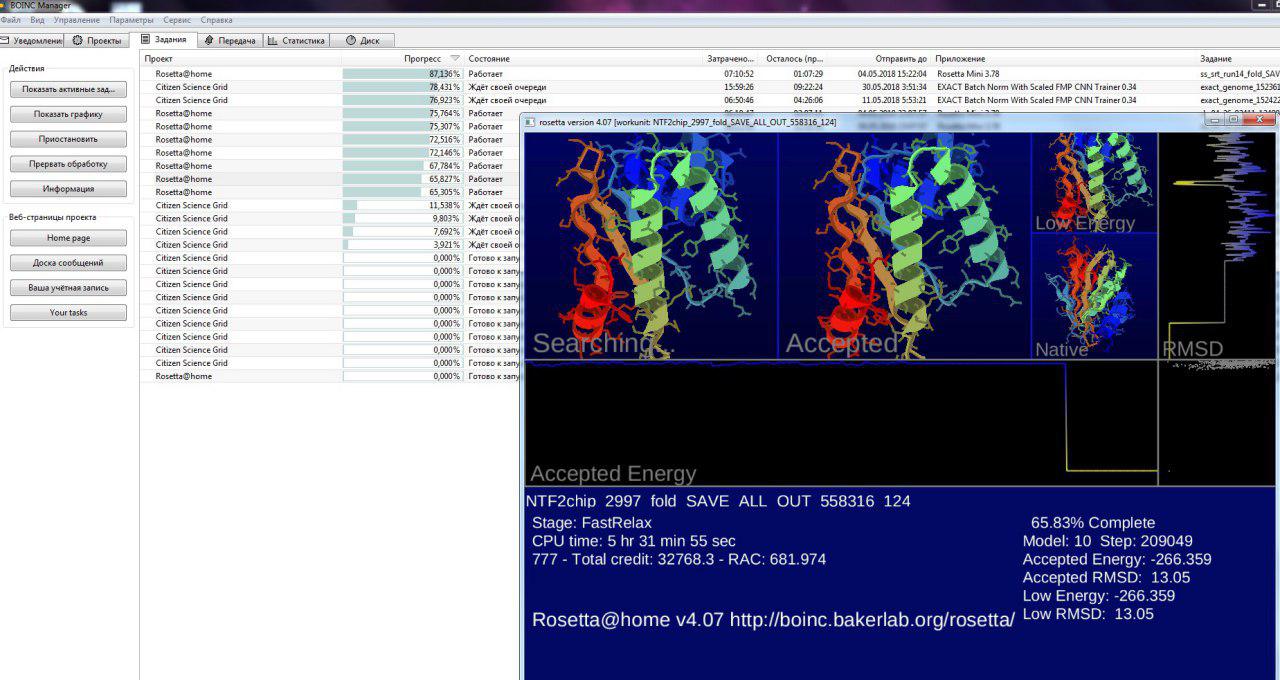Screen dimensions: 1280x680
Task: Sort by the Проект column header
Action: pyautogui.click(x=241, y=59)
